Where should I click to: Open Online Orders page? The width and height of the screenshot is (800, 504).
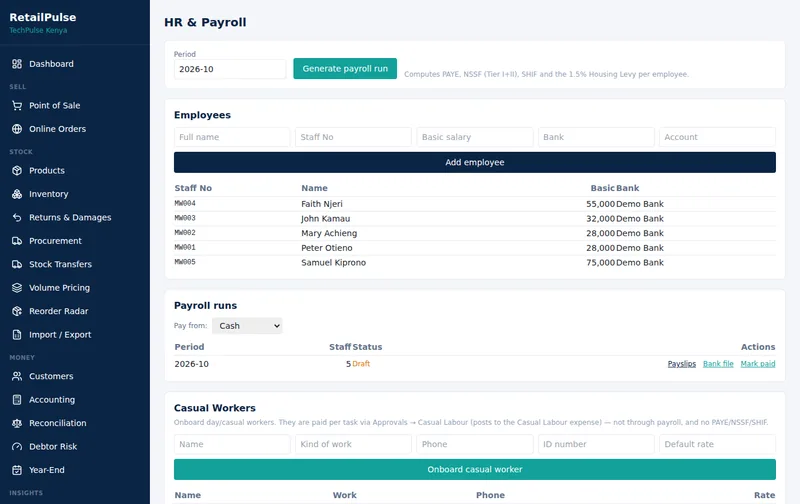click(x=74, y=129)
